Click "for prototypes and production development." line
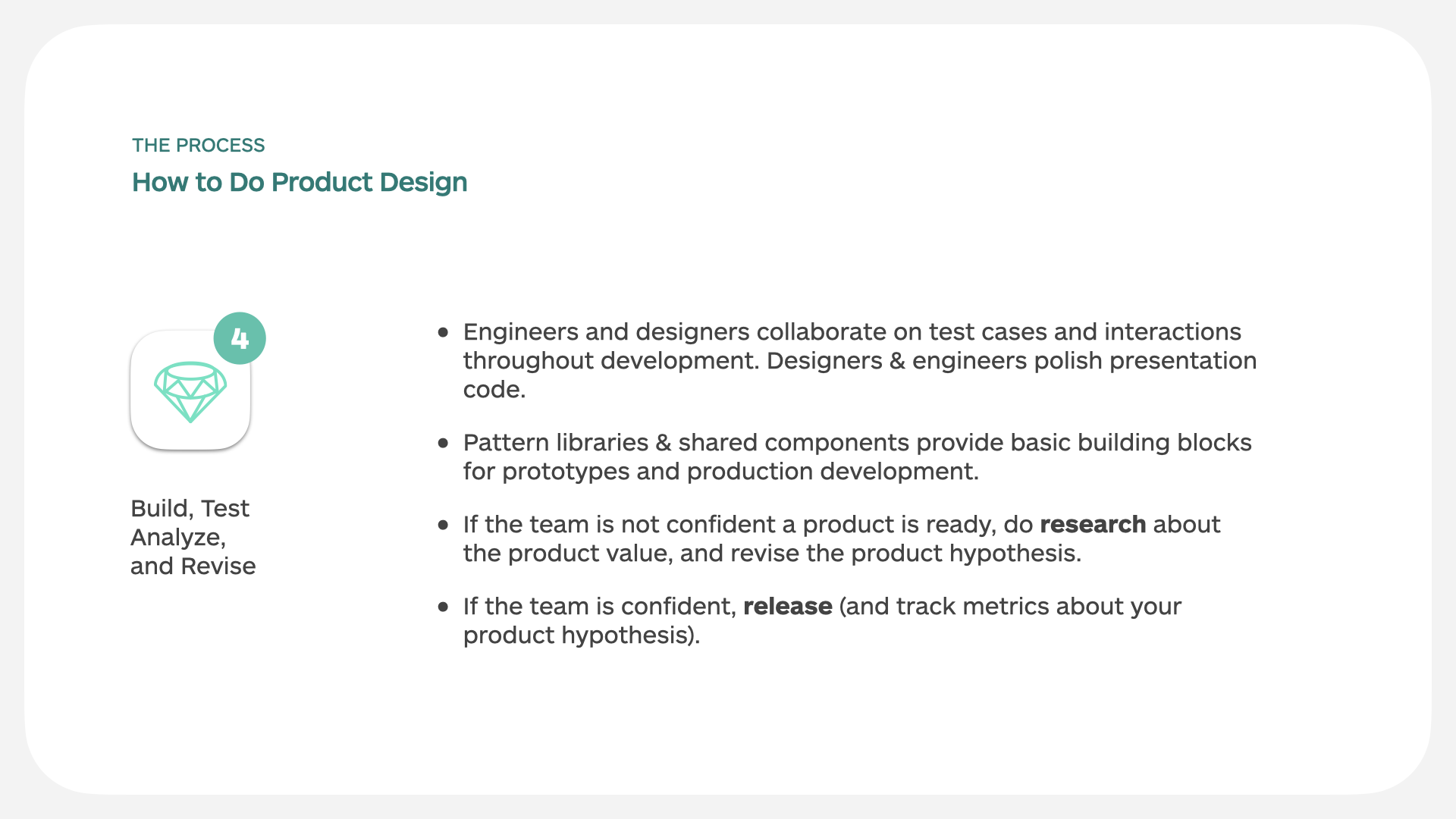Viewport: 1456px width, 819px height. pos(720,472)
